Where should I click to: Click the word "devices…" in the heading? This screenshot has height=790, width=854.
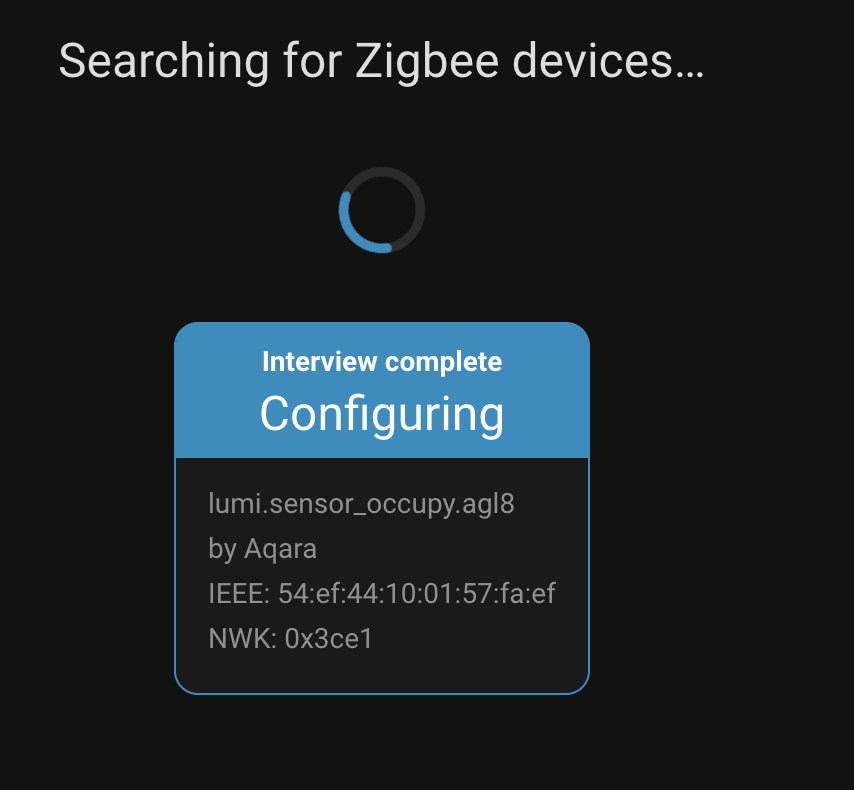608,62
